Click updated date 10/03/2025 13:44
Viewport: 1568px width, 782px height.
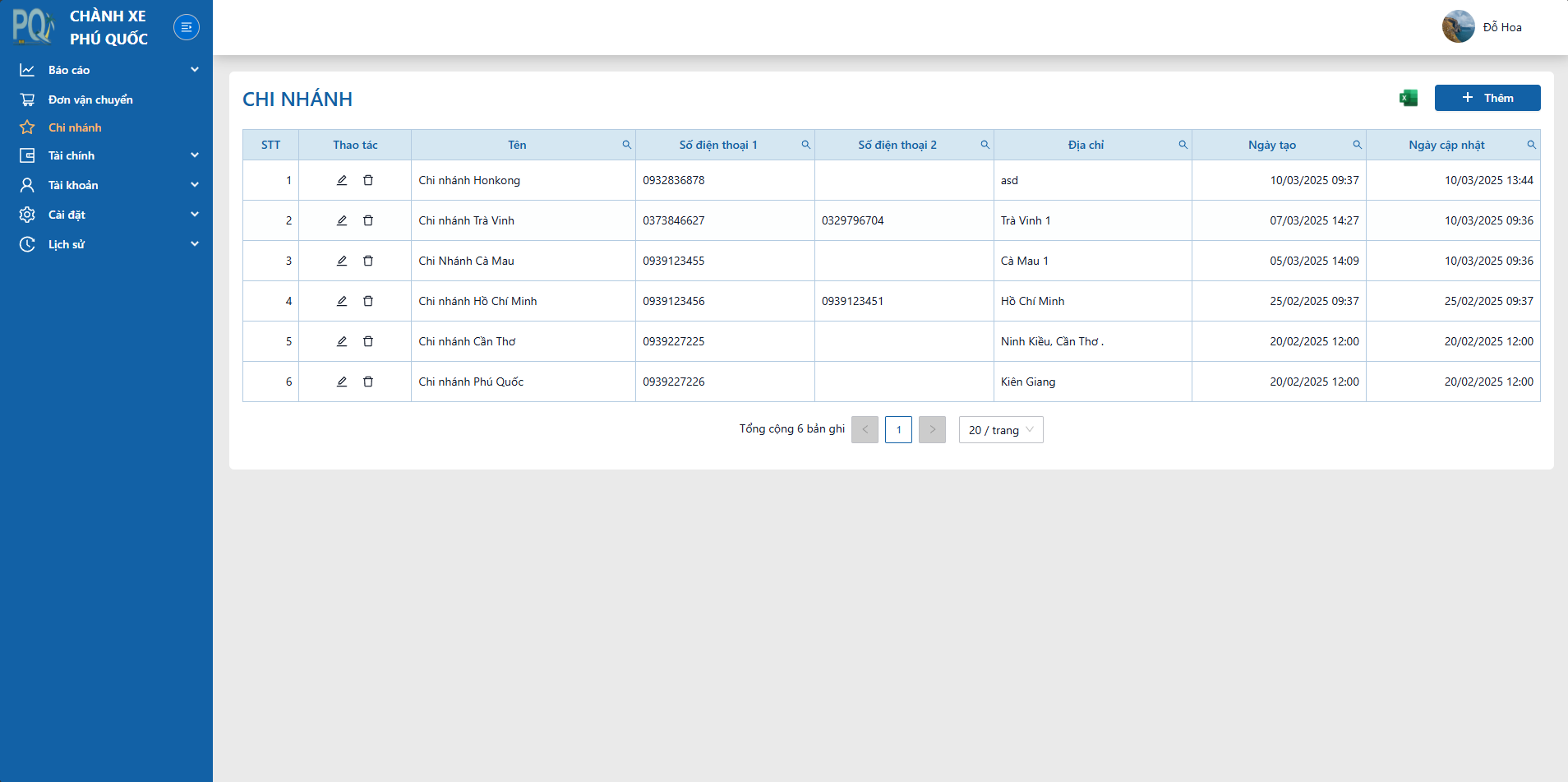pyautogui.click(x=1489, y=180)
